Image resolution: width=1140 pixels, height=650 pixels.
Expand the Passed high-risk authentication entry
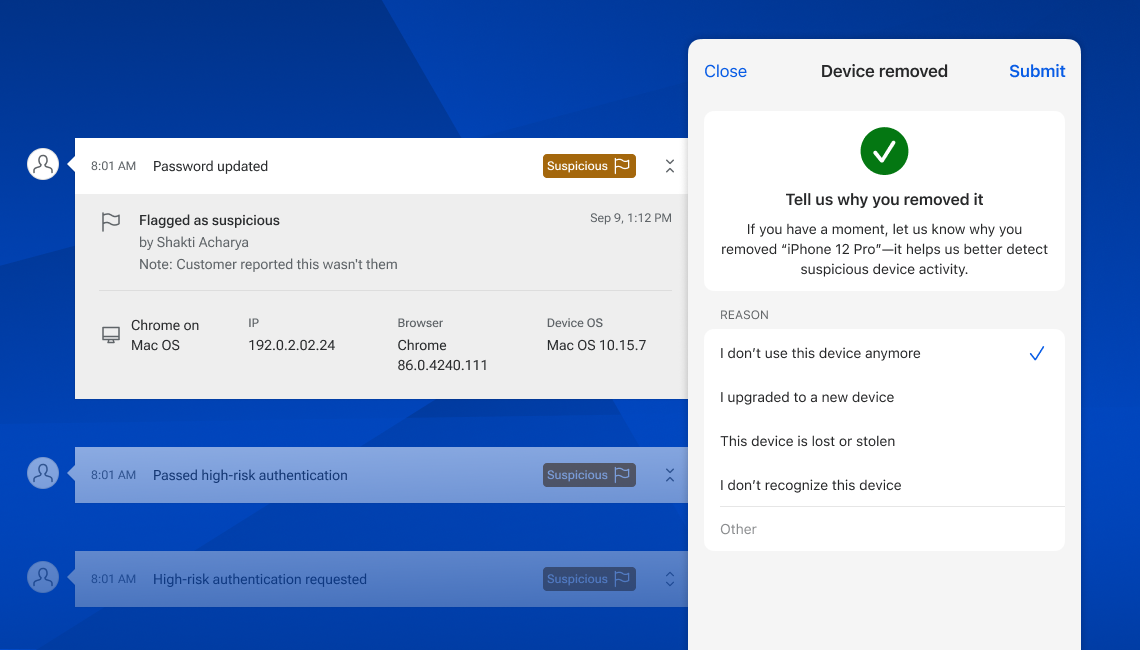click(x=669, y=475)
